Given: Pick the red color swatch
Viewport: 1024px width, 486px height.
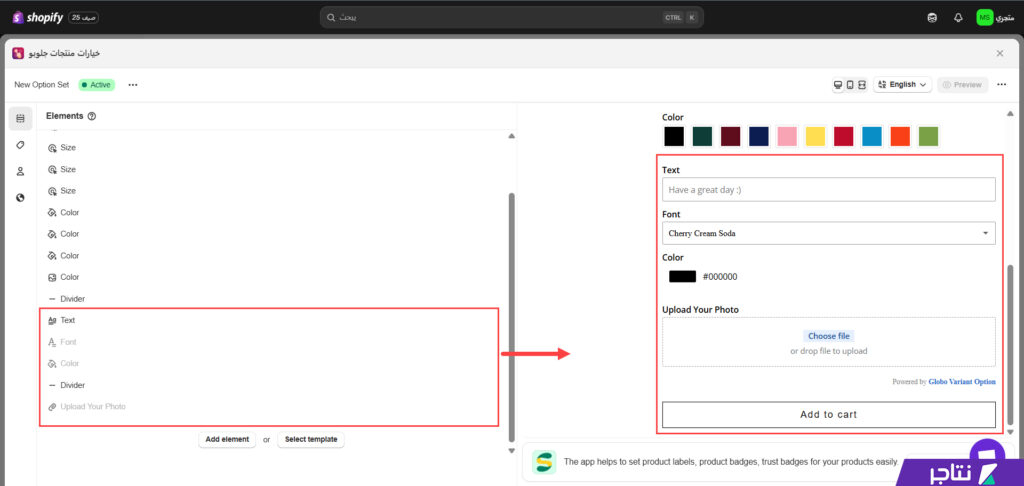Looking at the screenshot, I should (x=843, y=137).
